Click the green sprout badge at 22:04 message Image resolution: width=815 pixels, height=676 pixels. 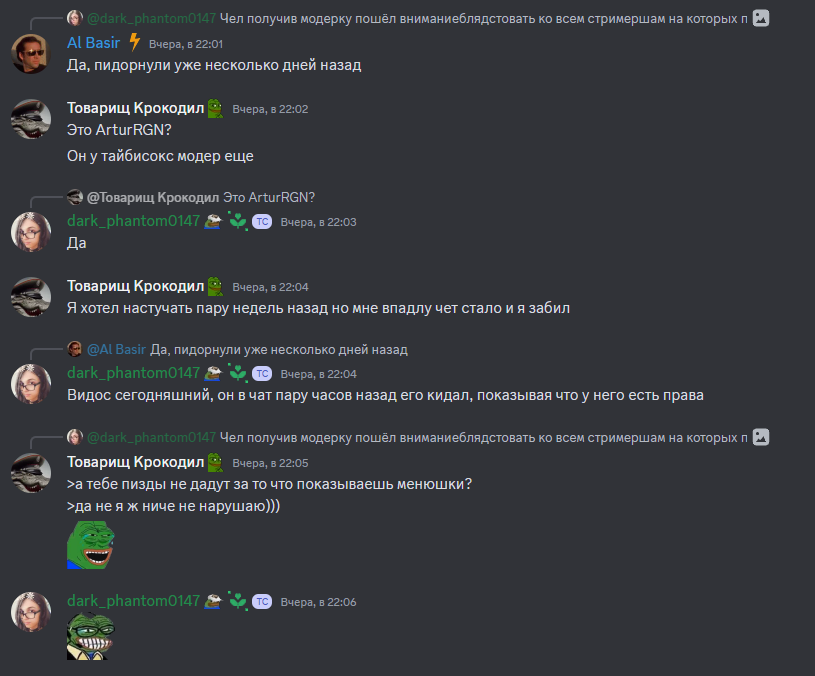point(238,374)
